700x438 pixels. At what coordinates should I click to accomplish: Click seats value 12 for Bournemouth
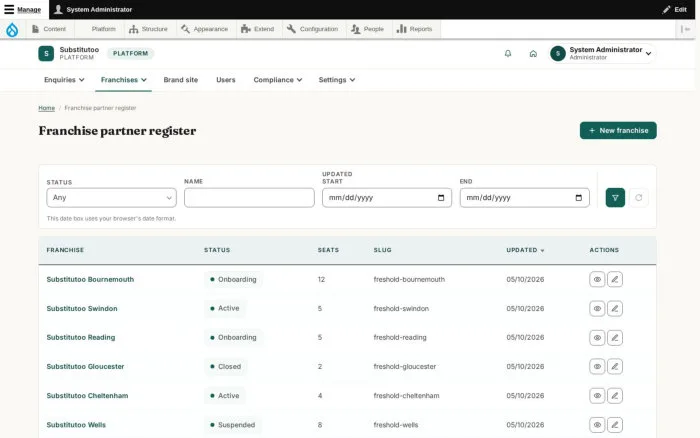click(x=321, y=279)
